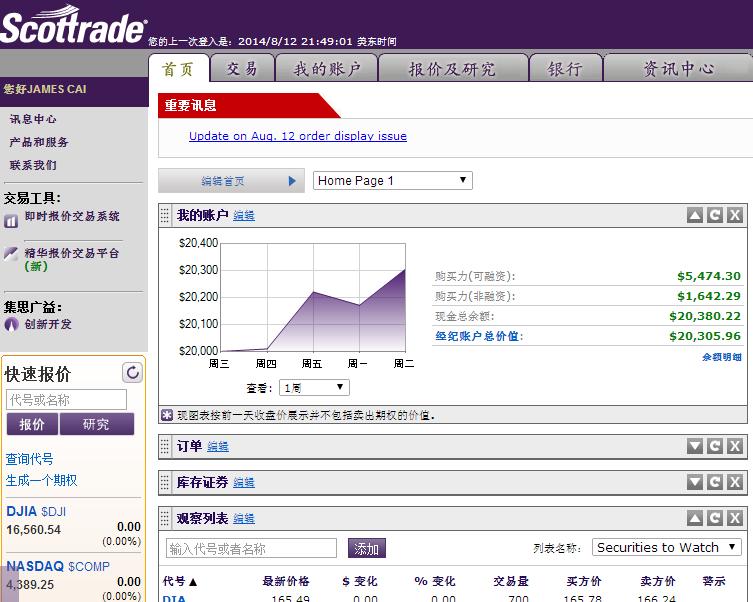This screenshot has height=602, width=753.
Task: Switch to the 交易 tab
Action: tap(242, 68)
